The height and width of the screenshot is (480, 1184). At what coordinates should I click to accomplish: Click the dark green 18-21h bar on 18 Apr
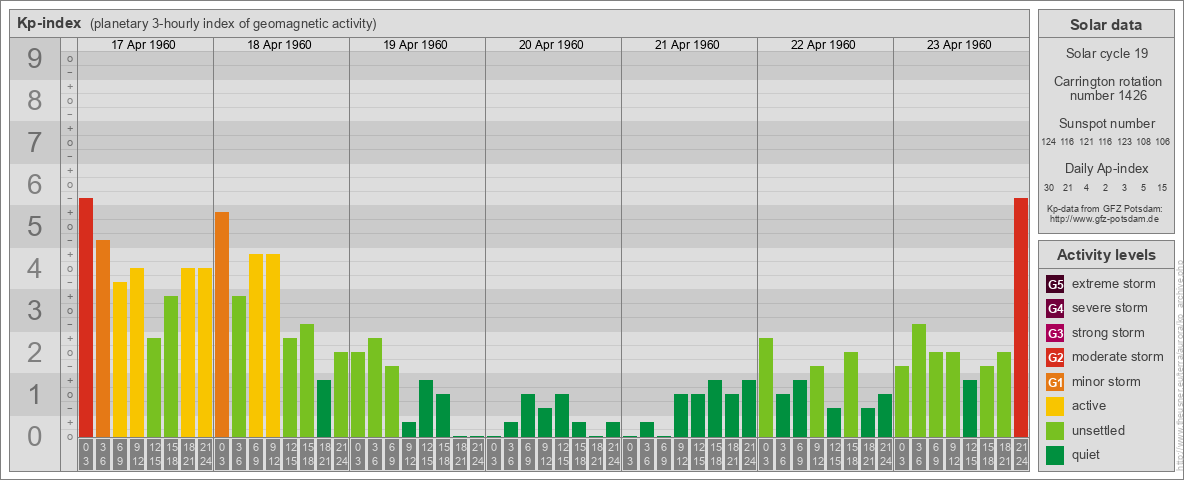[x=324, y=408]
